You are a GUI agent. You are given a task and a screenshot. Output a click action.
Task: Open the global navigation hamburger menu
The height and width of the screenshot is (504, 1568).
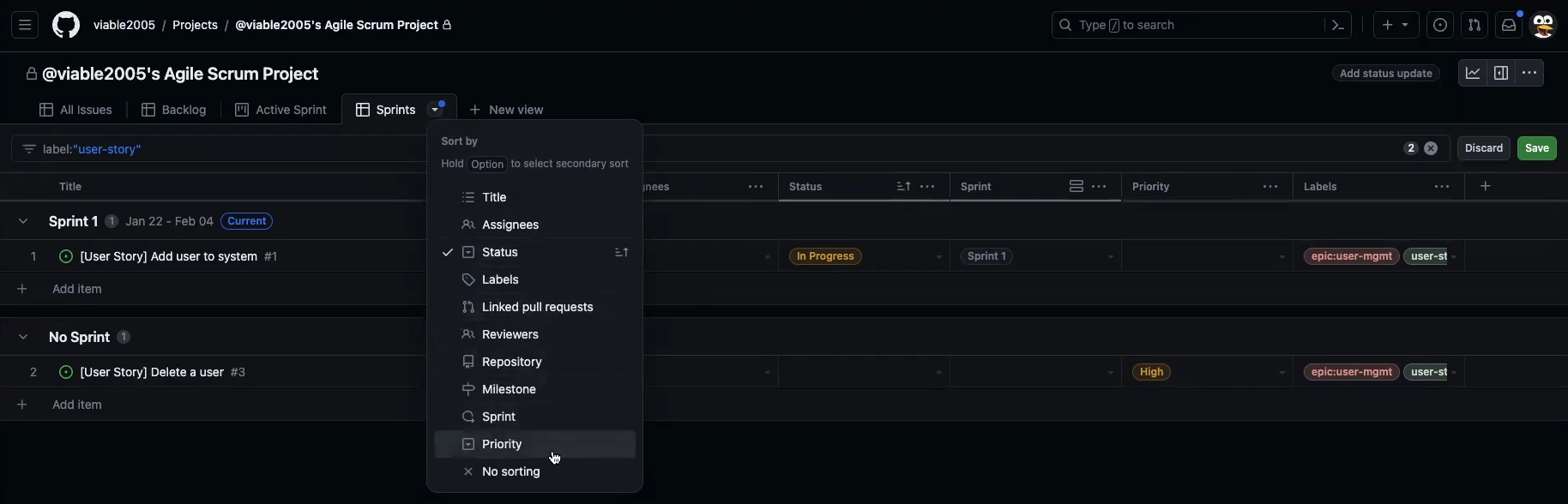25,25
